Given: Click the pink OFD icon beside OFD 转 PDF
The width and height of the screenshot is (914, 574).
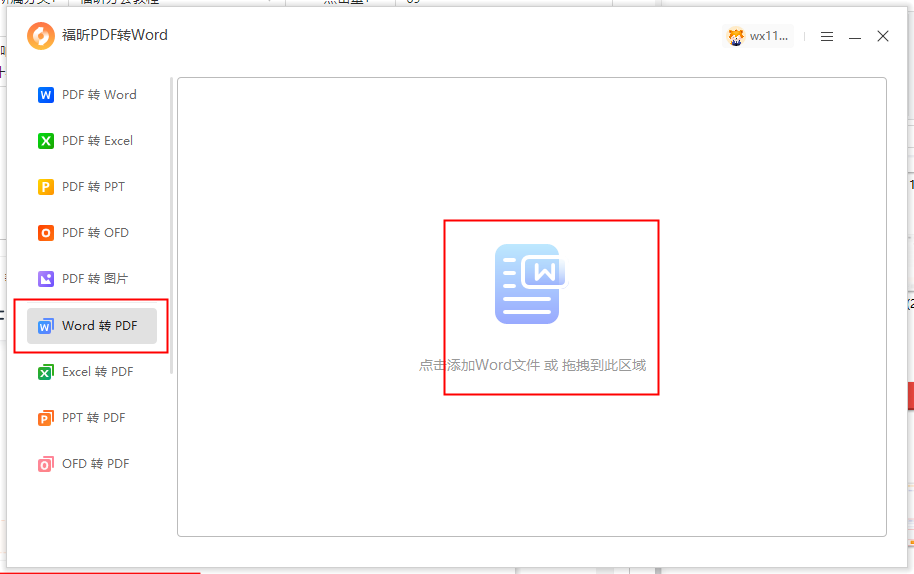Looking at the screenshot, I should pos(46,464).
